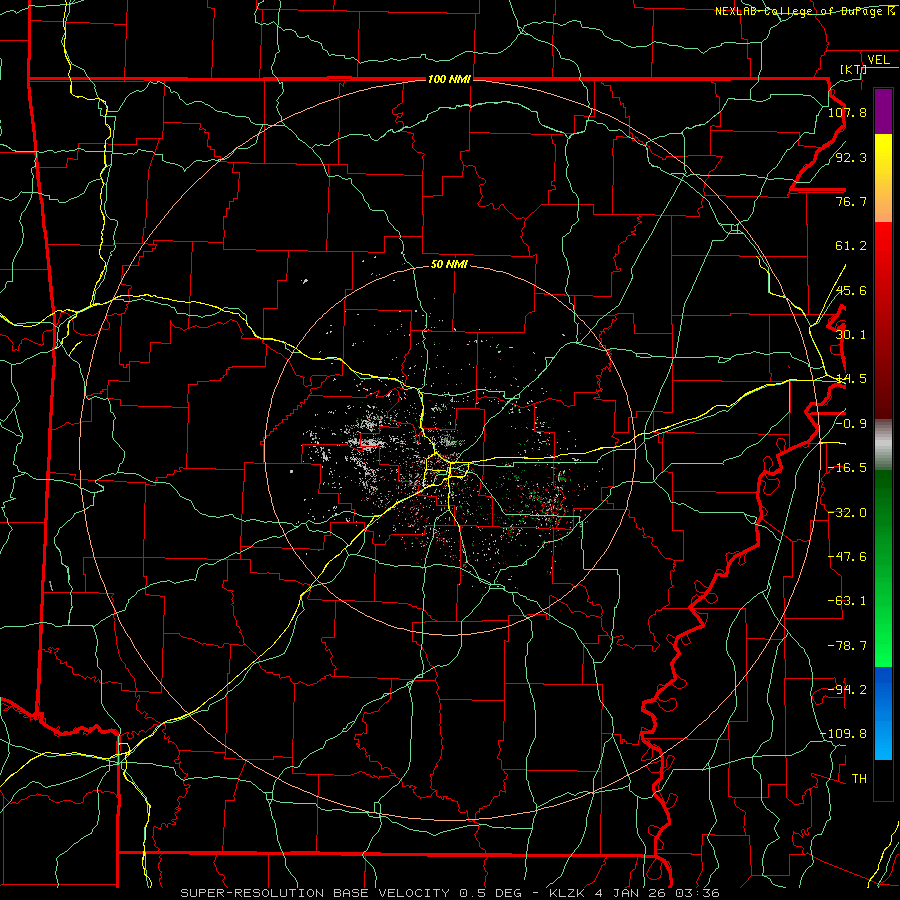Click the -47.6 velocity scale value
This screenshot has width=900, height=900.
(847, 557)
